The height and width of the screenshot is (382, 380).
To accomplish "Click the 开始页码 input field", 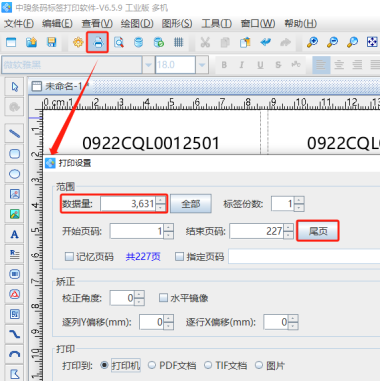I will coord(137,231).
